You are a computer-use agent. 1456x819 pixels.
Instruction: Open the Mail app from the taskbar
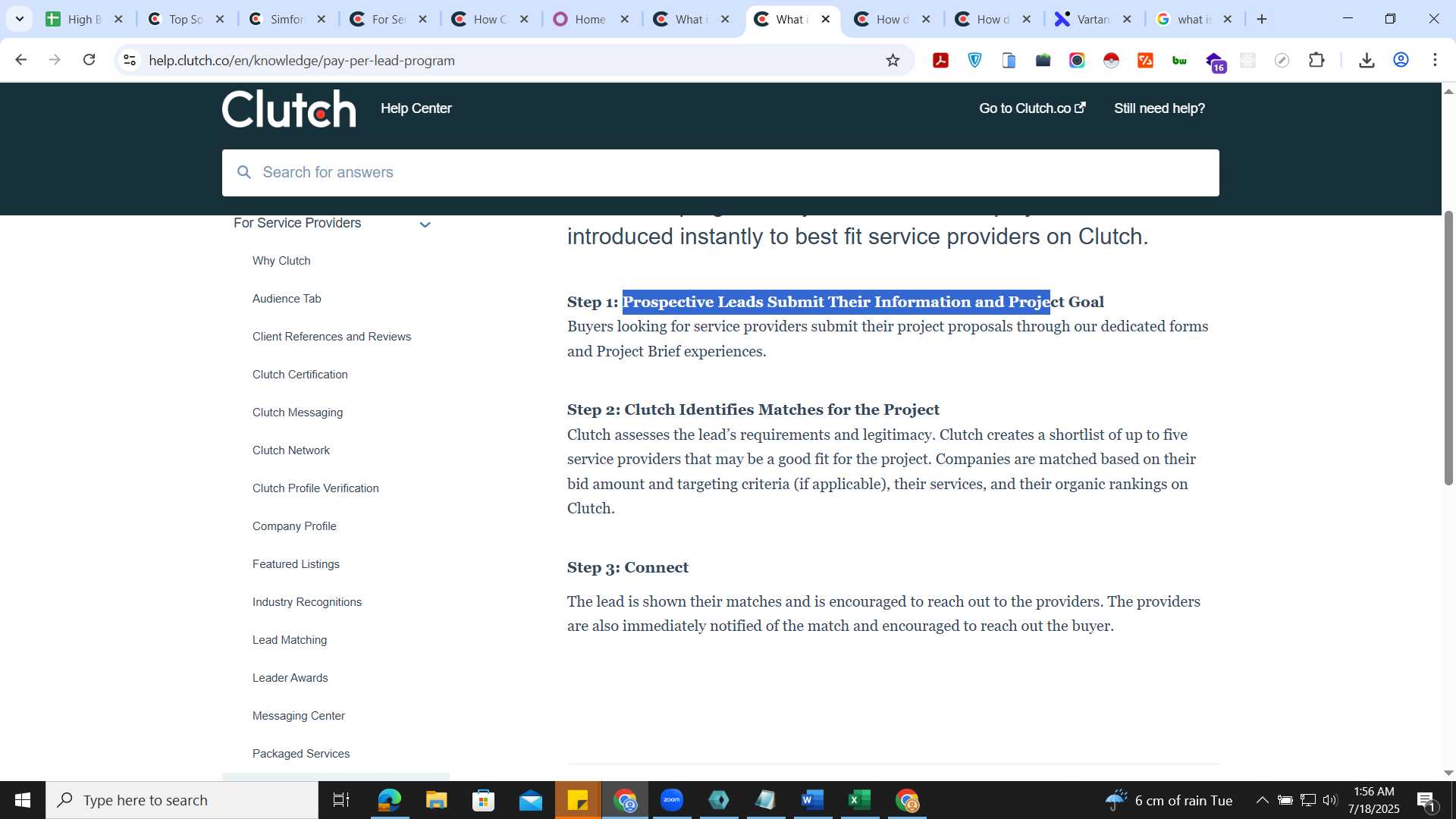coord(531,800)
